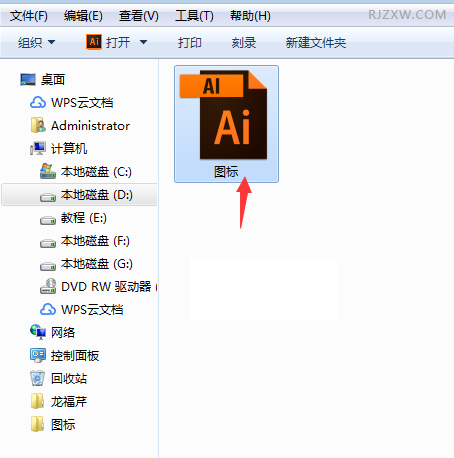Screen dimensions: 454x458
Task: Click the Administrator user folder icon
Action: 38,125
